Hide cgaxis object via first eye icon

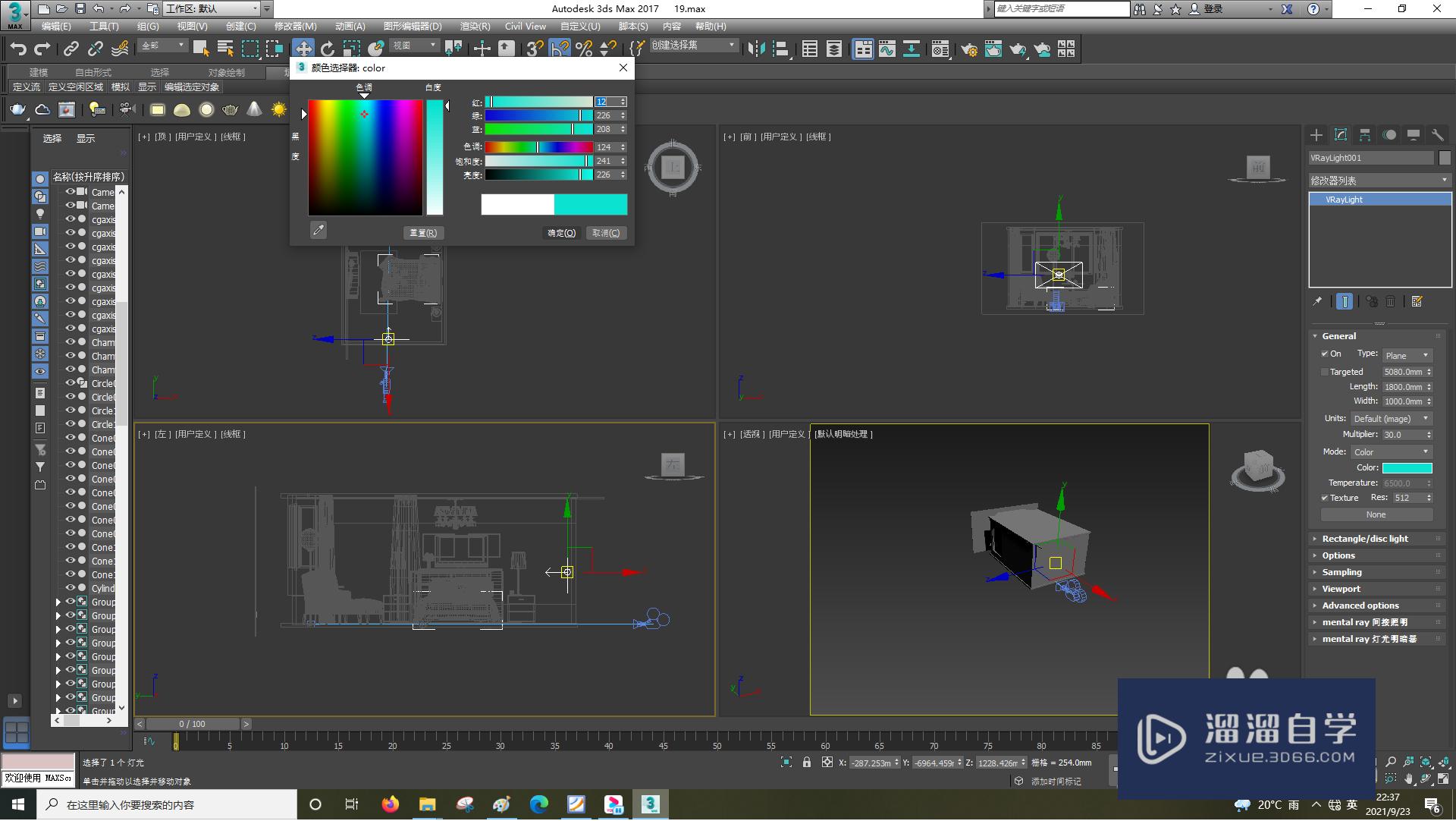[71, 219]
